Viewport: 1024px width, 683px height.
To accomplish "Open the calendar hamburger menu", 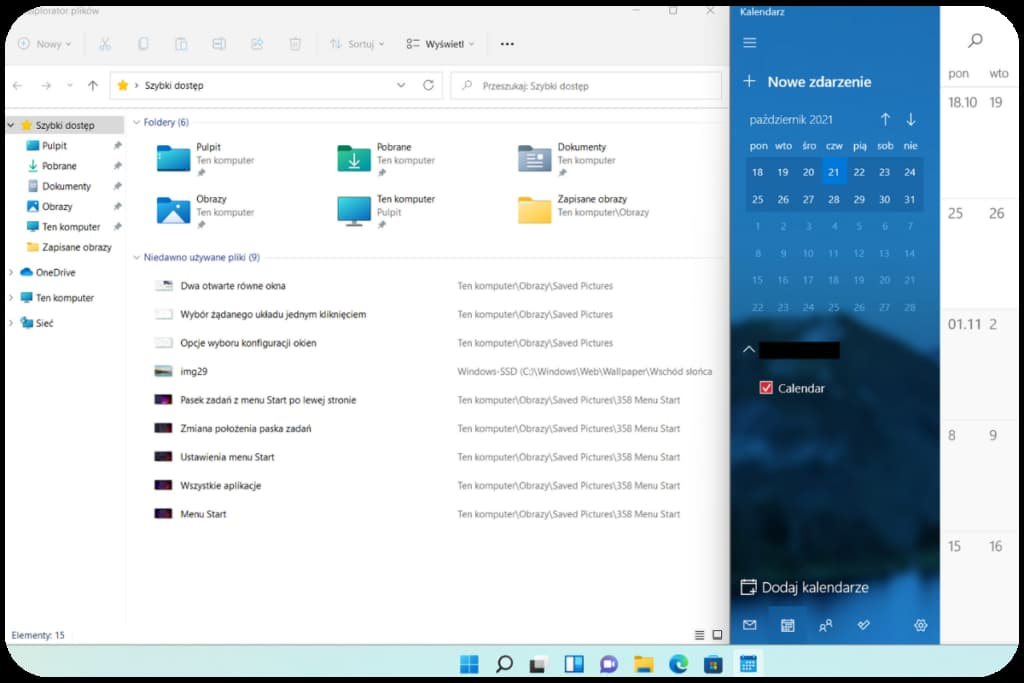I will coord(750,43).
